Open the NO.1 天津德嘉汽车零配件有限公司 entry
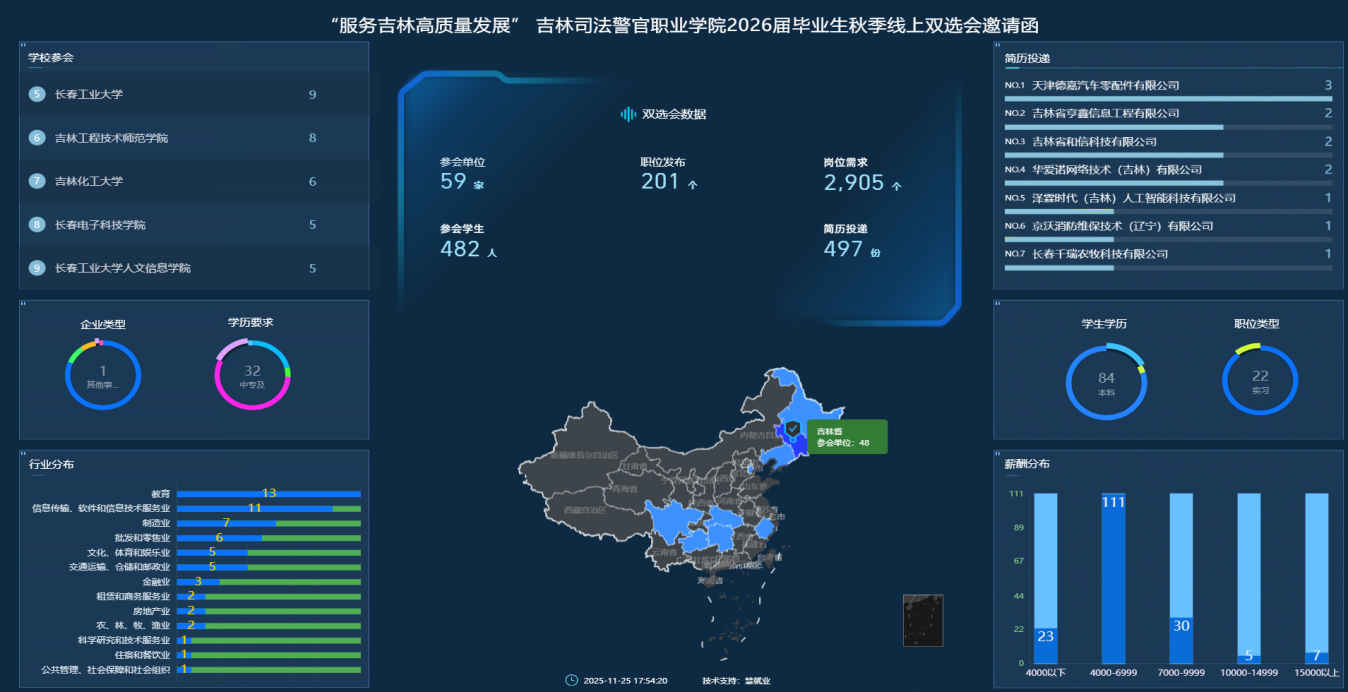 (1106, 86)
